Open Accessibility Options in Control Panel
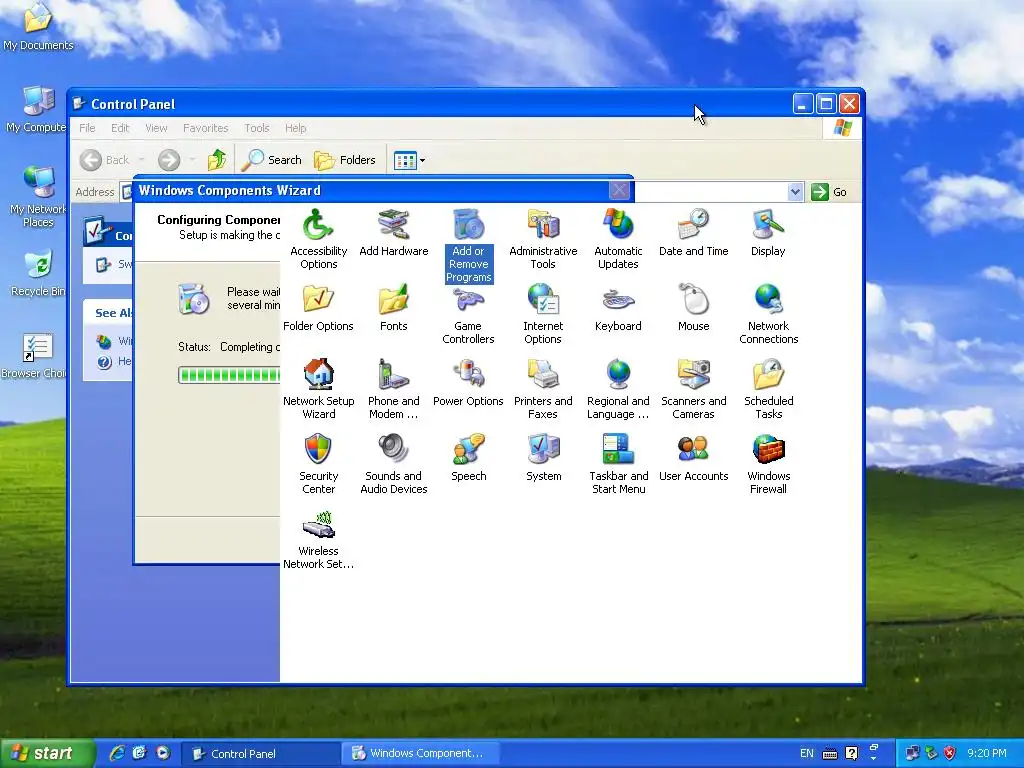 pyautogui.click(x=318, y=239)
